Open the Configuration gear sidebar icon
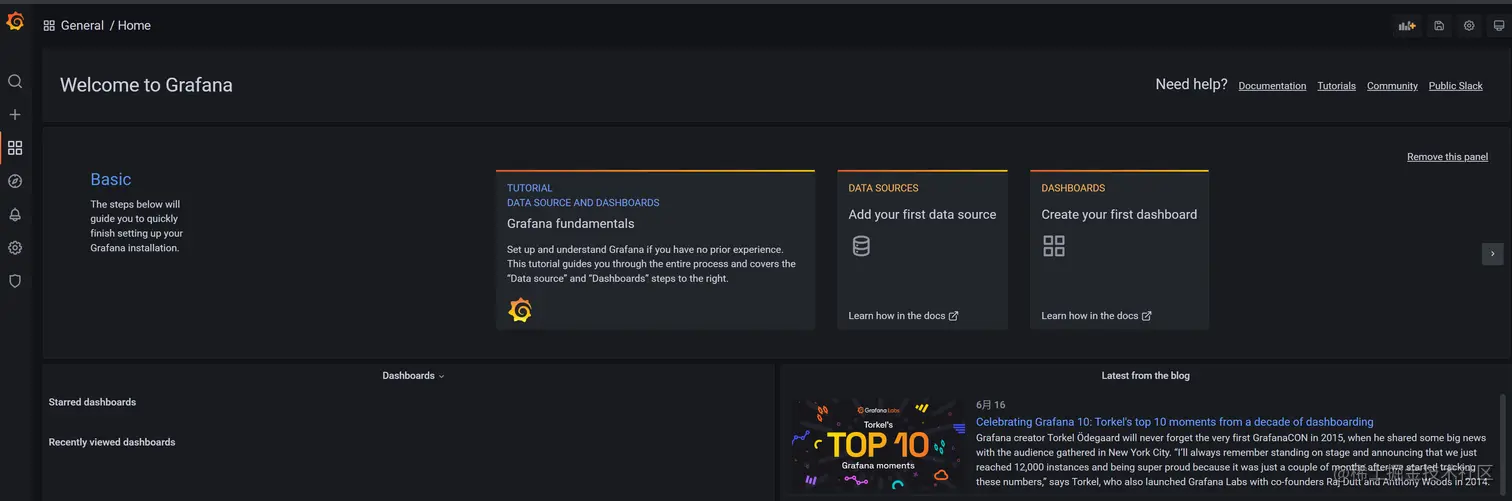1512x501 pixels. (x=15, y=248)
